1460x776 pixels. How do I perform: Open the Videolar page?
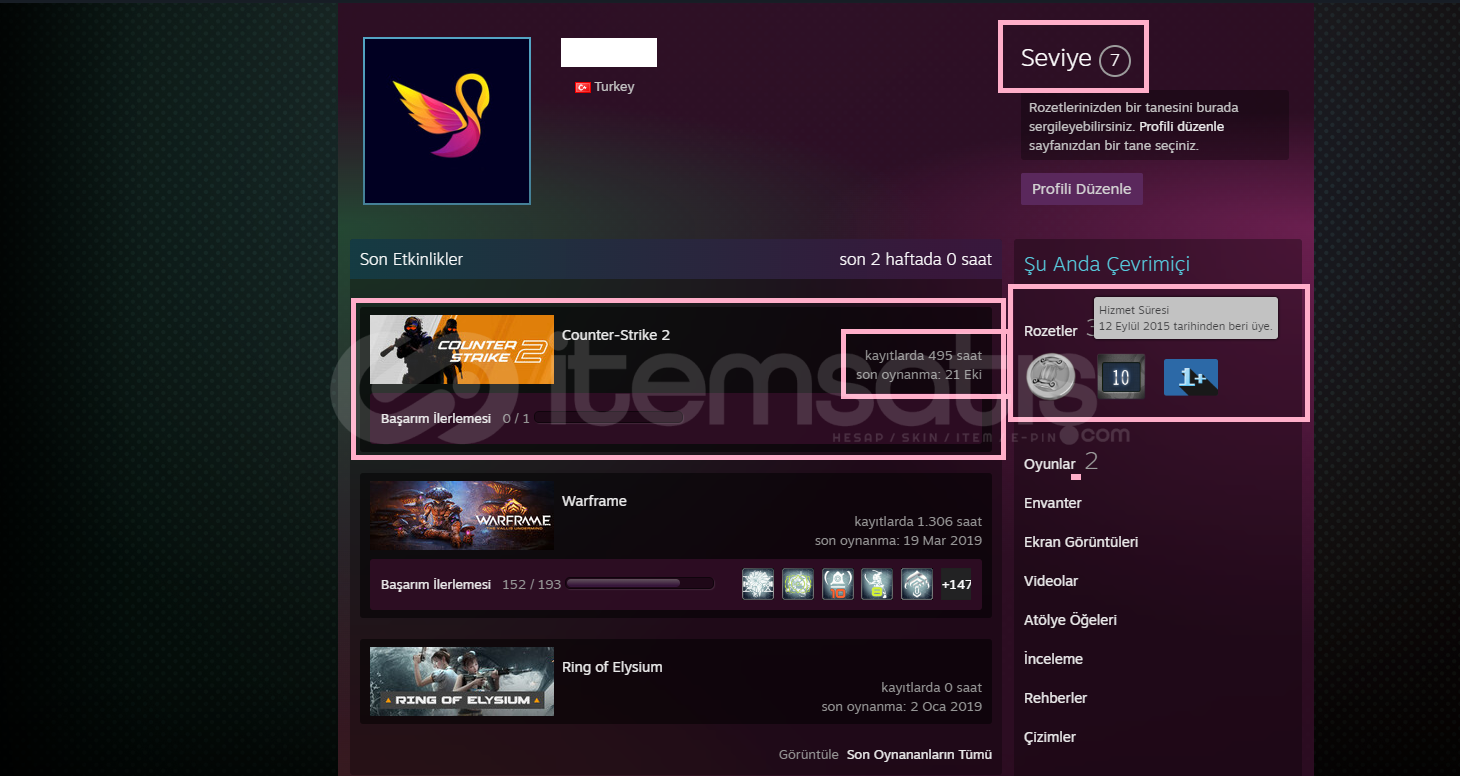(x=1051, y=581)
